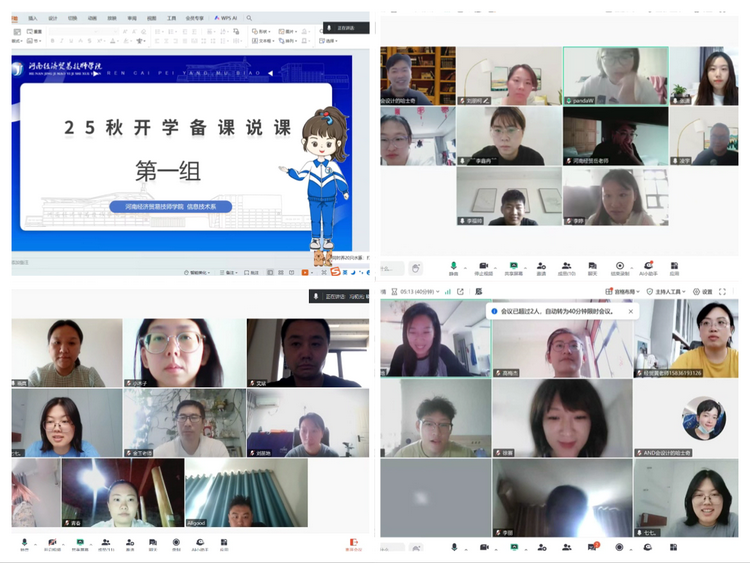Click the search magnifier in WPS menu bar

(249, 18)
